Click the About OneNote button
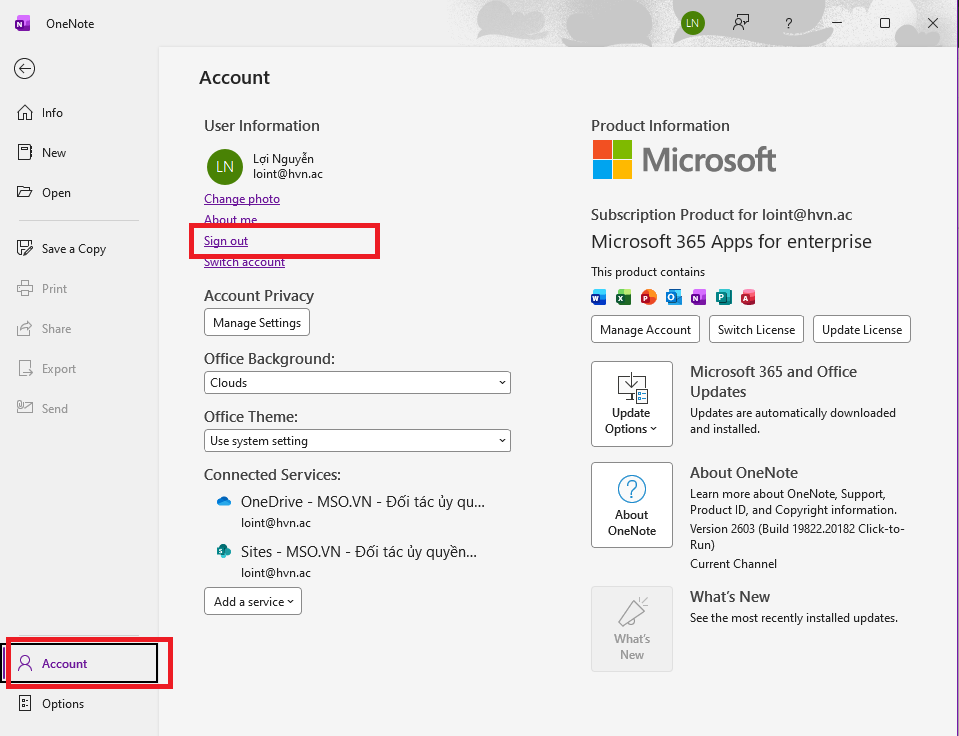959x736 pixels. [632, 505]
